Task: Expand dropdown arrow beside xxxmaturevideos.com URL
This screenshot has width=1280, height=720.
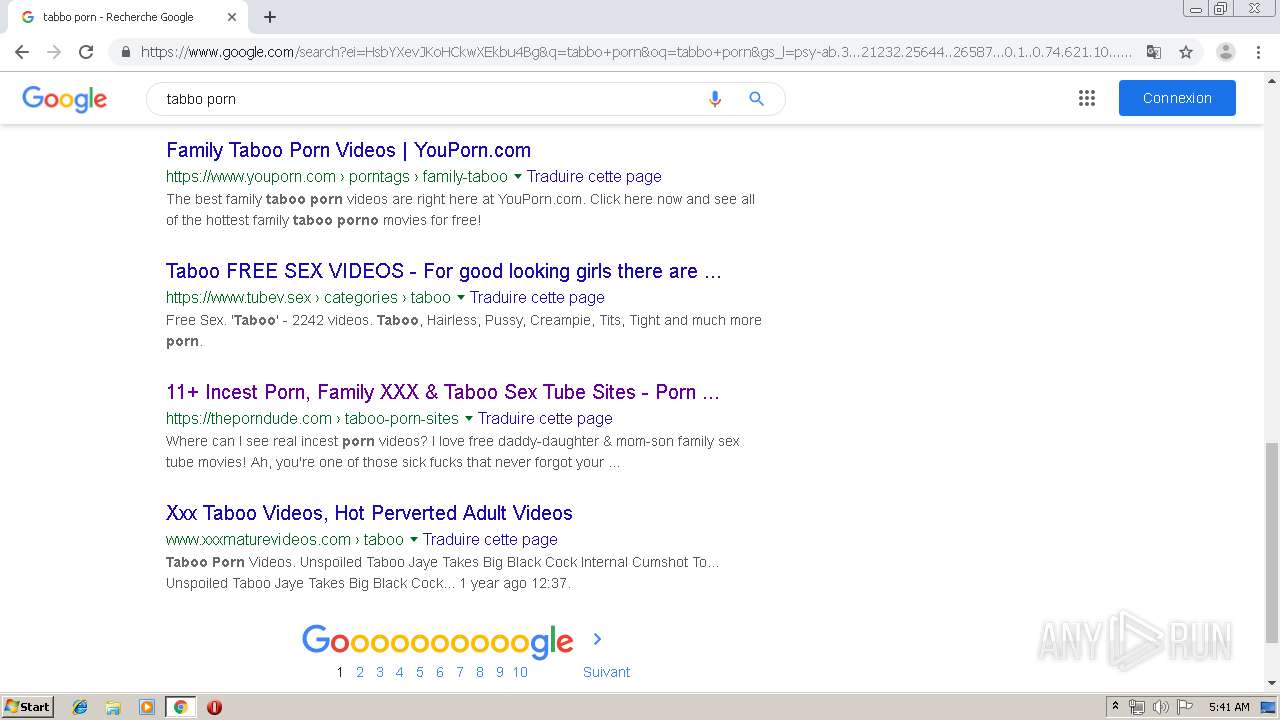Action: 413,540
